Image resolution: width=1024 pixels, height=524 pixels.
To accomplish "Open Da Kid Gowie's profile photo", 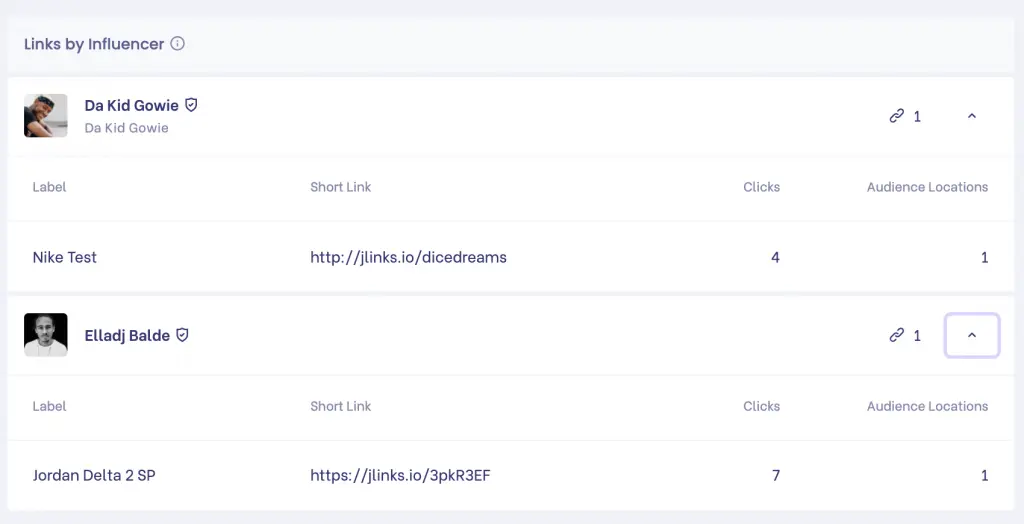I will tap(46, 116).
